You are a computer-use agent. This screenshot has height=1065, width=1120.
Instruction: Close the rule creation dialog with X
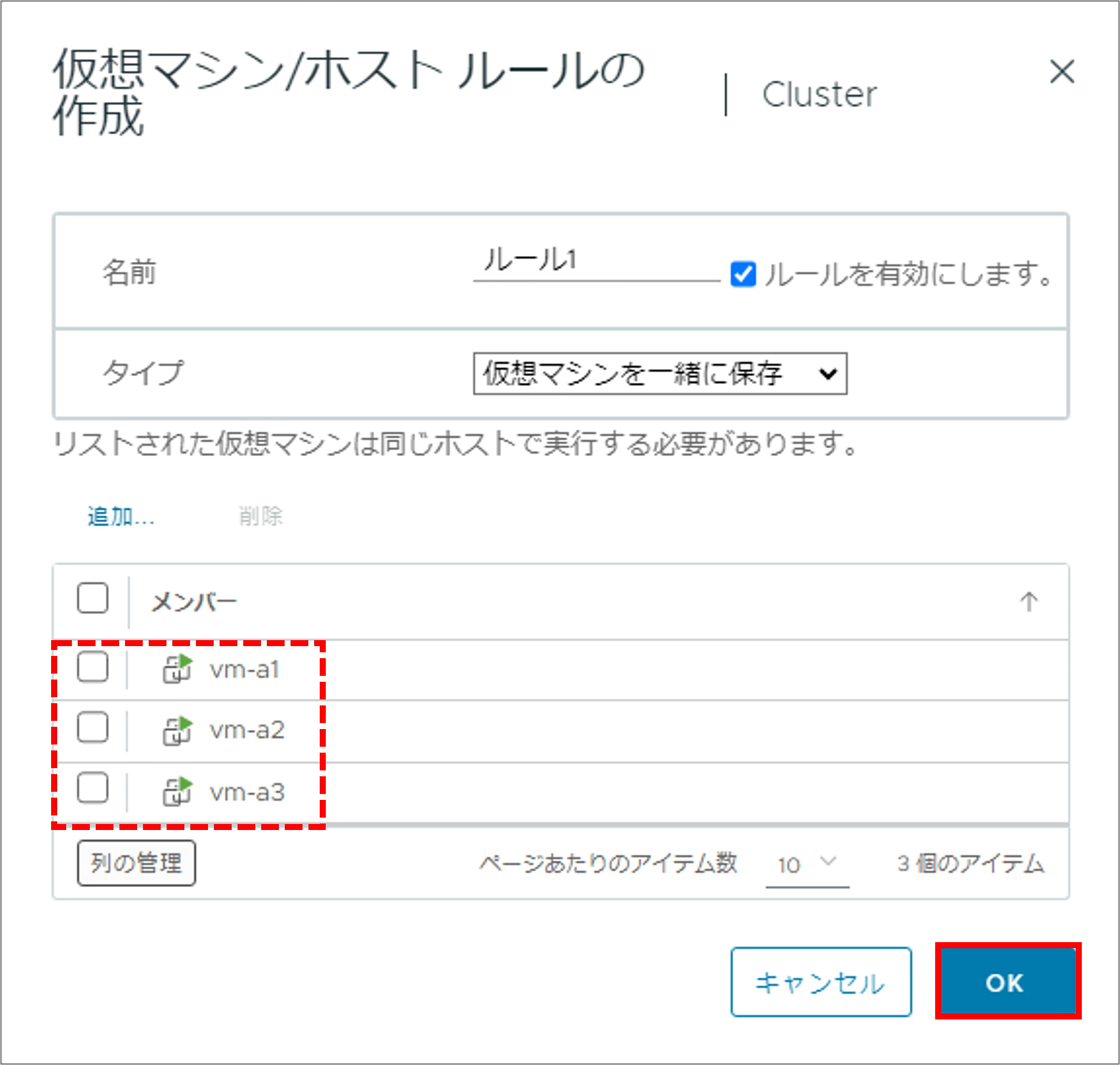(1062, 72)
